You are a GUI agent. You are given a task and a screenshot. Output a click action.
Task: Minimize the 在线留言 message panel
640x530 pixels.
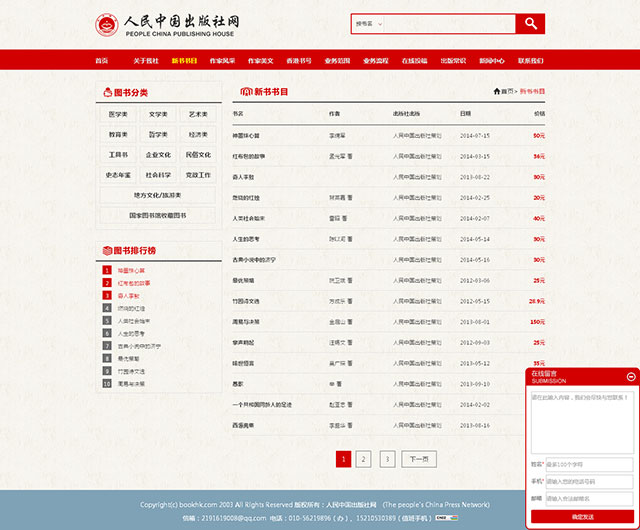click(x=631, y=377)
